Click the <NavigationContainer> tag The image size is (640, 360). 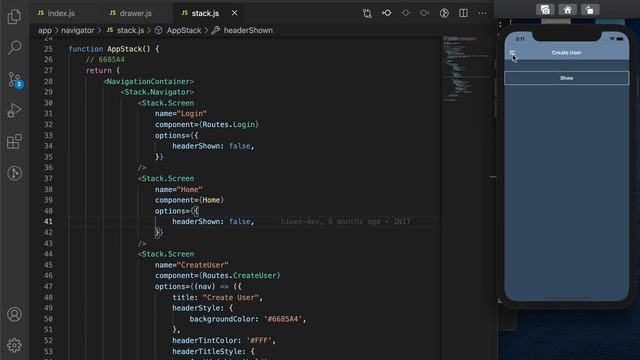pyautogui.click(x=148, y=81)
